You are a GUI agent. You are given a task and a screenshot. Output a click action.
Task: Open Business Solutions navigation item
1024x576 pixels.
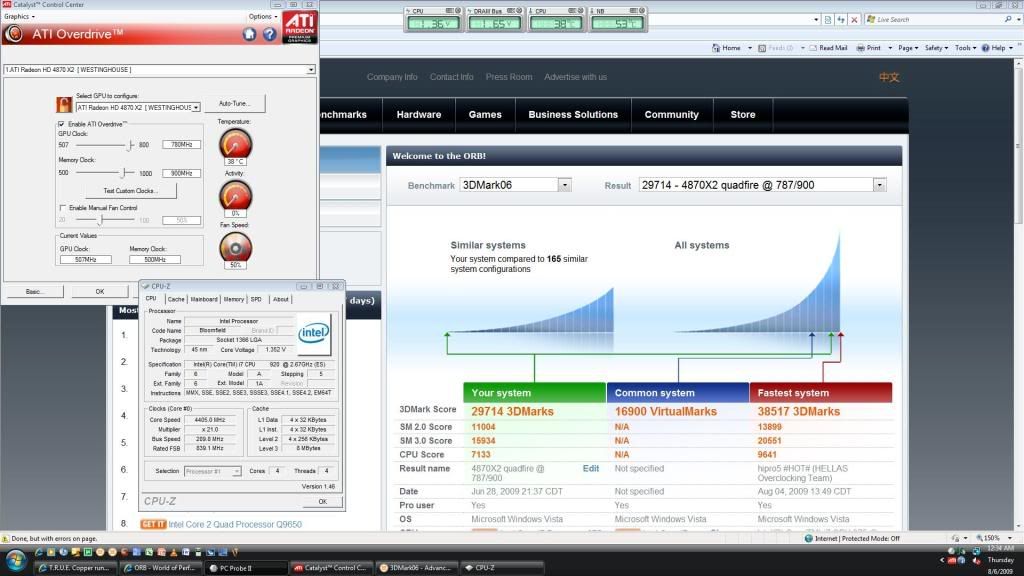coord(573,114)
